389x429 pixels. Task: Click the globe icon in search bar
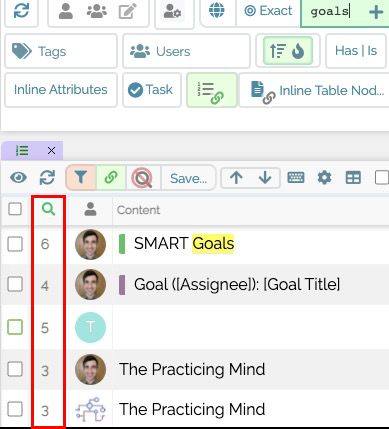point(216,10)
